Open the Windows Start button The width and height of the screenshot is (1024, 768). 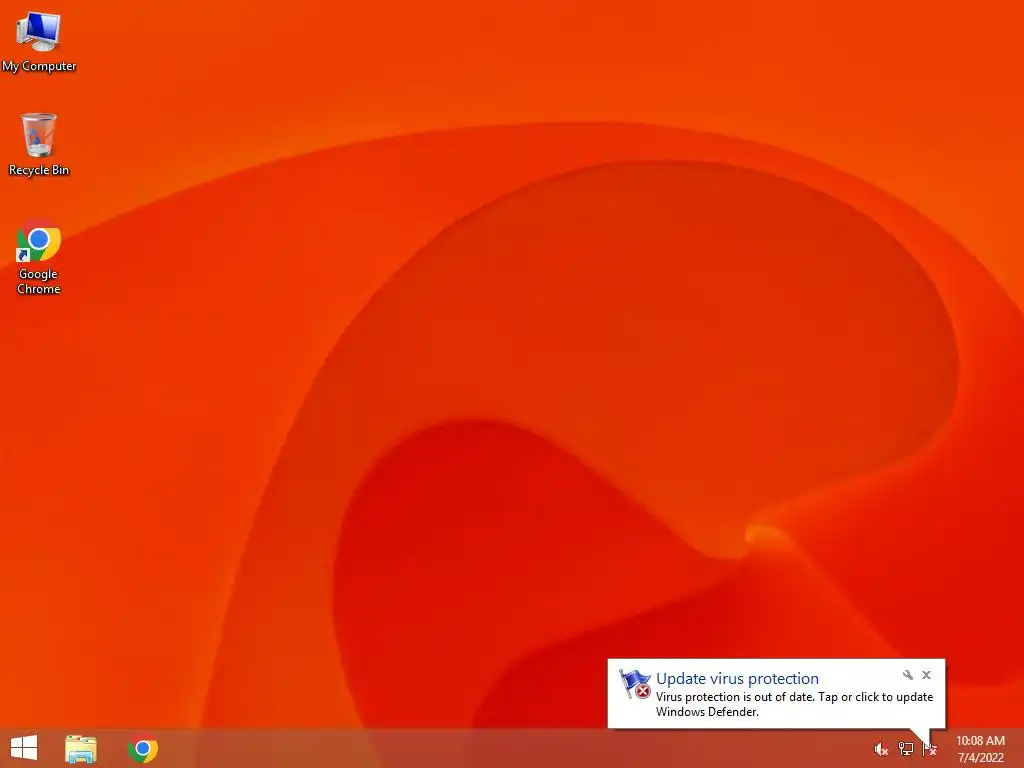coord(24,748)
